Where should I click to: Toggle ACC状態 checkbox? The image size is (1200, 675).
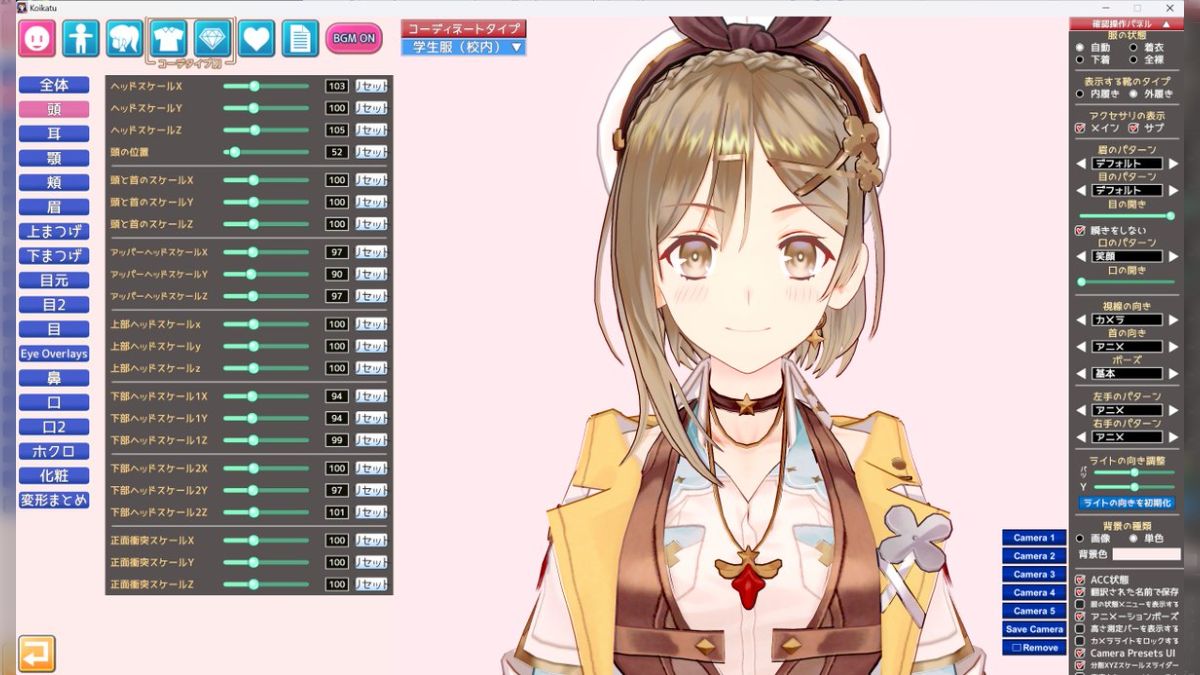(1080, 580)
